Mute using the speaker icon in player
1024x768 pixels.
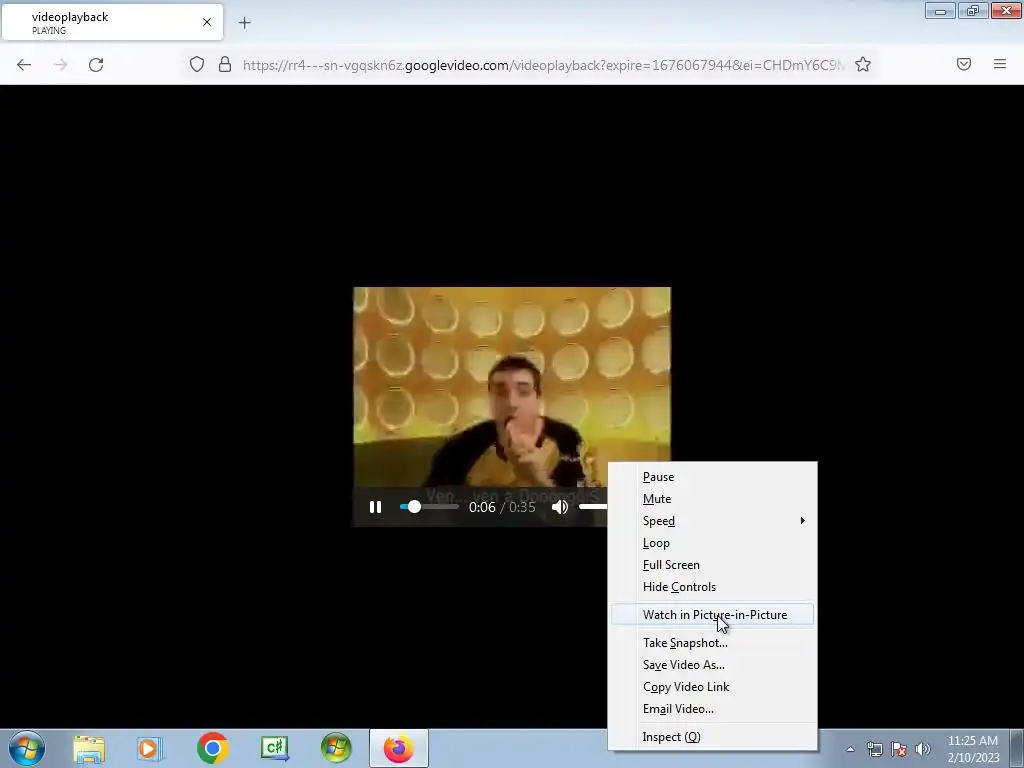[x=560, y=507]
